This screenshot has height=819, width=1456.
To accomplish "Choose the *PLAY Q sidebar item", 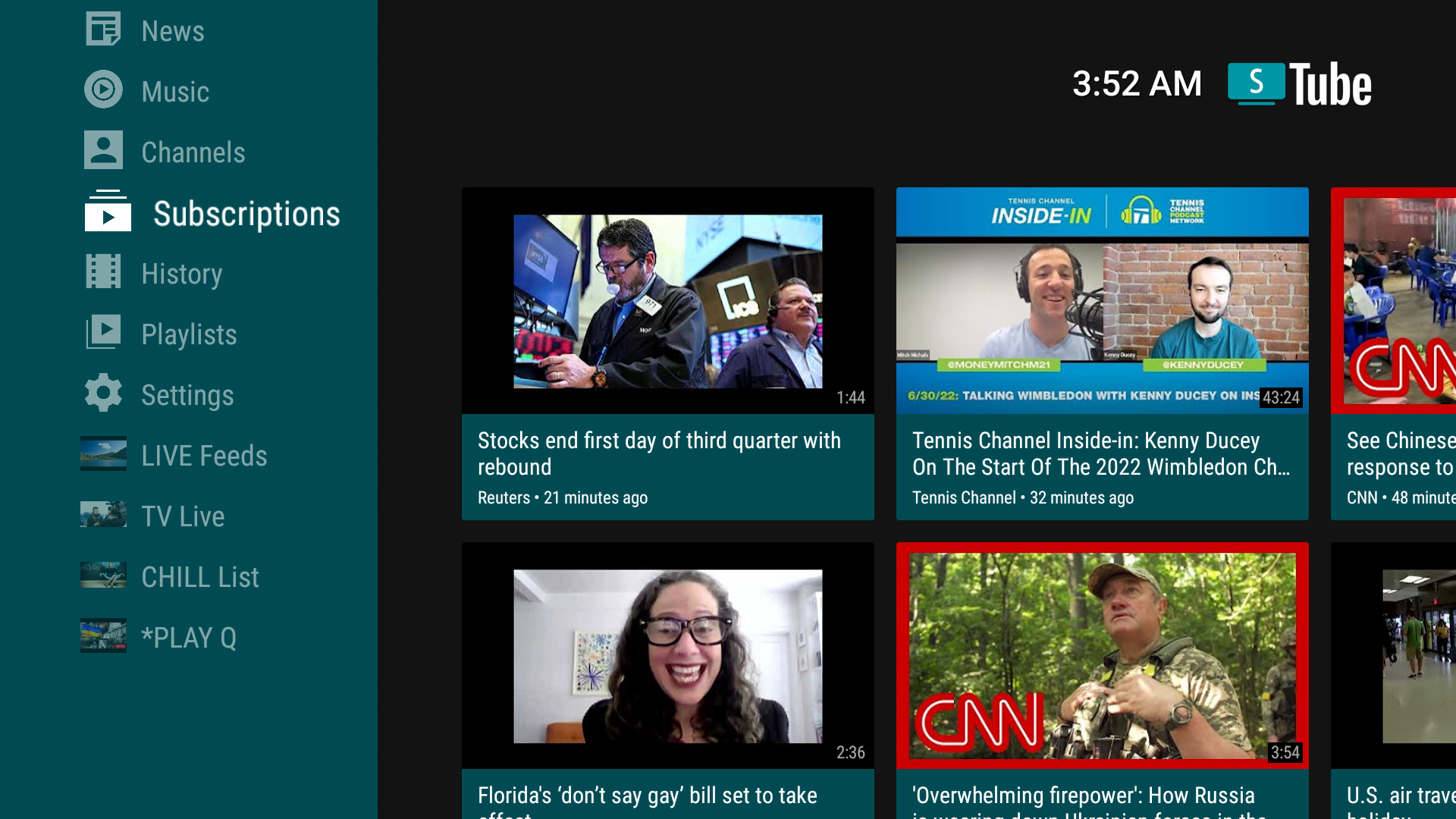I will pyautogui.click(x=188, y=637).
